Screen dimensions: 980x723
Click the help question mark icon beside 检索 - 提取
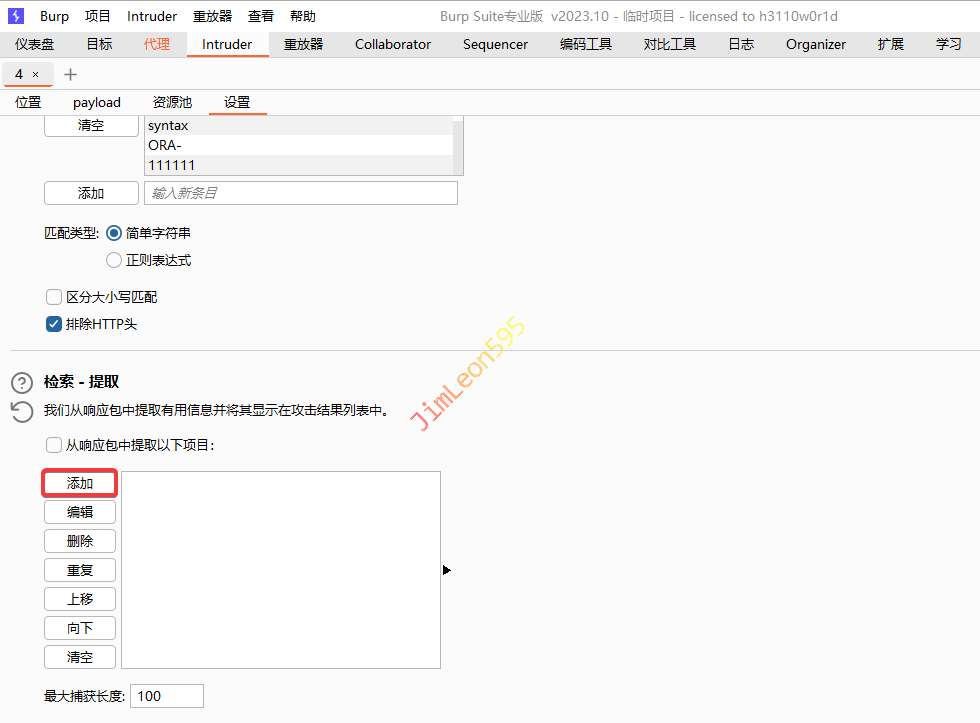point(22,383)
